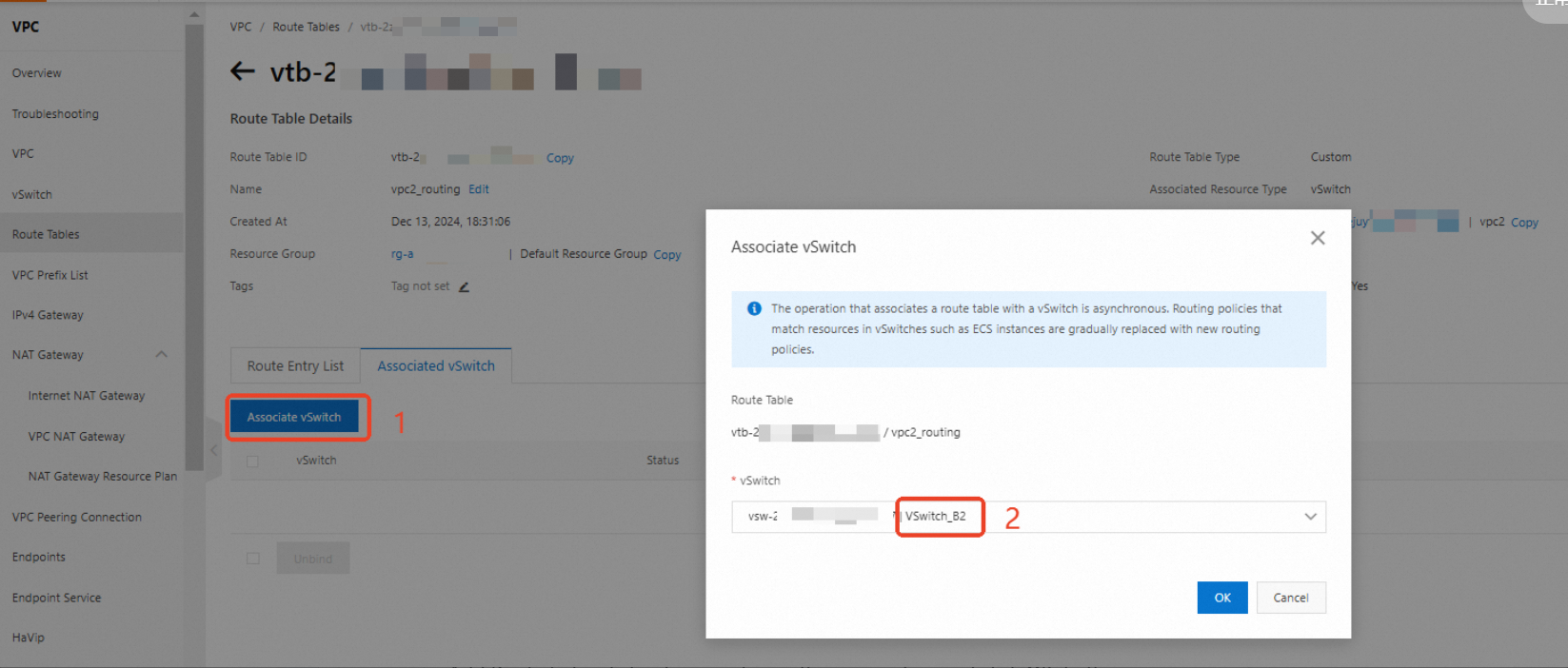The image size is (1568, 668).
Task: Close the Associate vSwitch dialog
Action: (x=1318, y=238)
